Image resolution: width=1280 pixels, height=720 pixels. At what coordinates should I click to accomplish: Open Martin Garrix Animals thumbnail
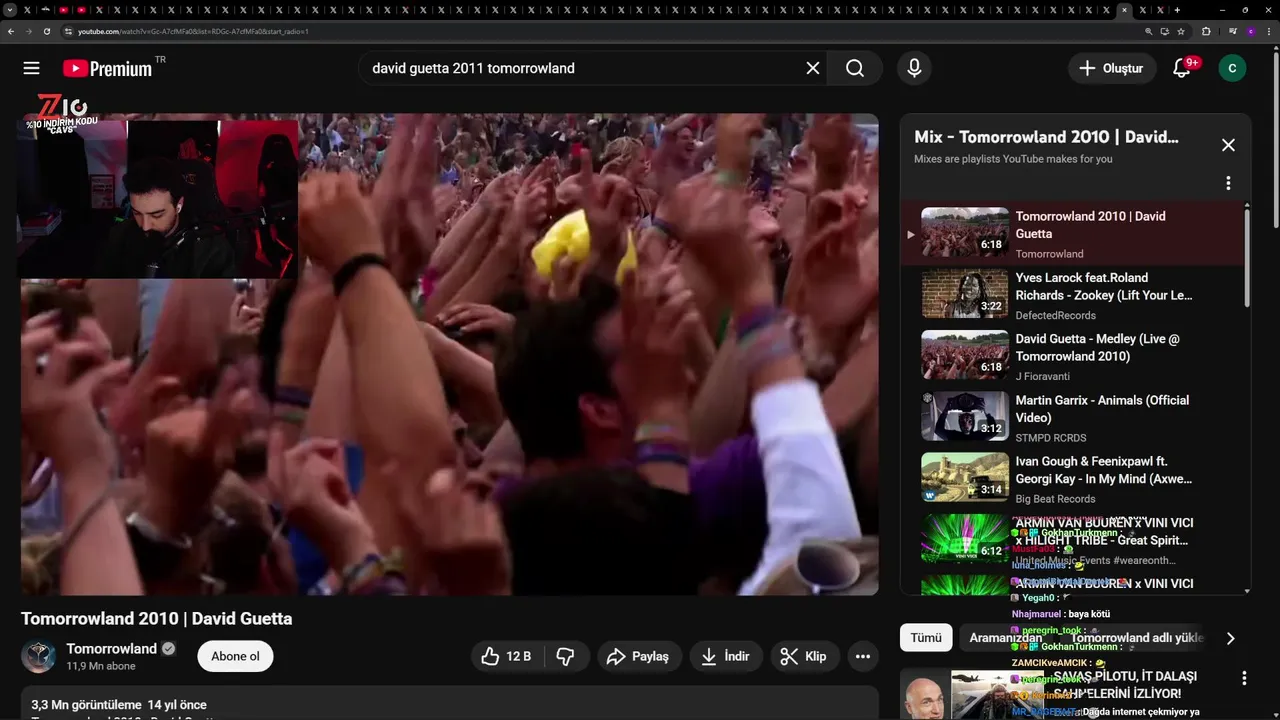pyautogui.click(x=965, y=416)
